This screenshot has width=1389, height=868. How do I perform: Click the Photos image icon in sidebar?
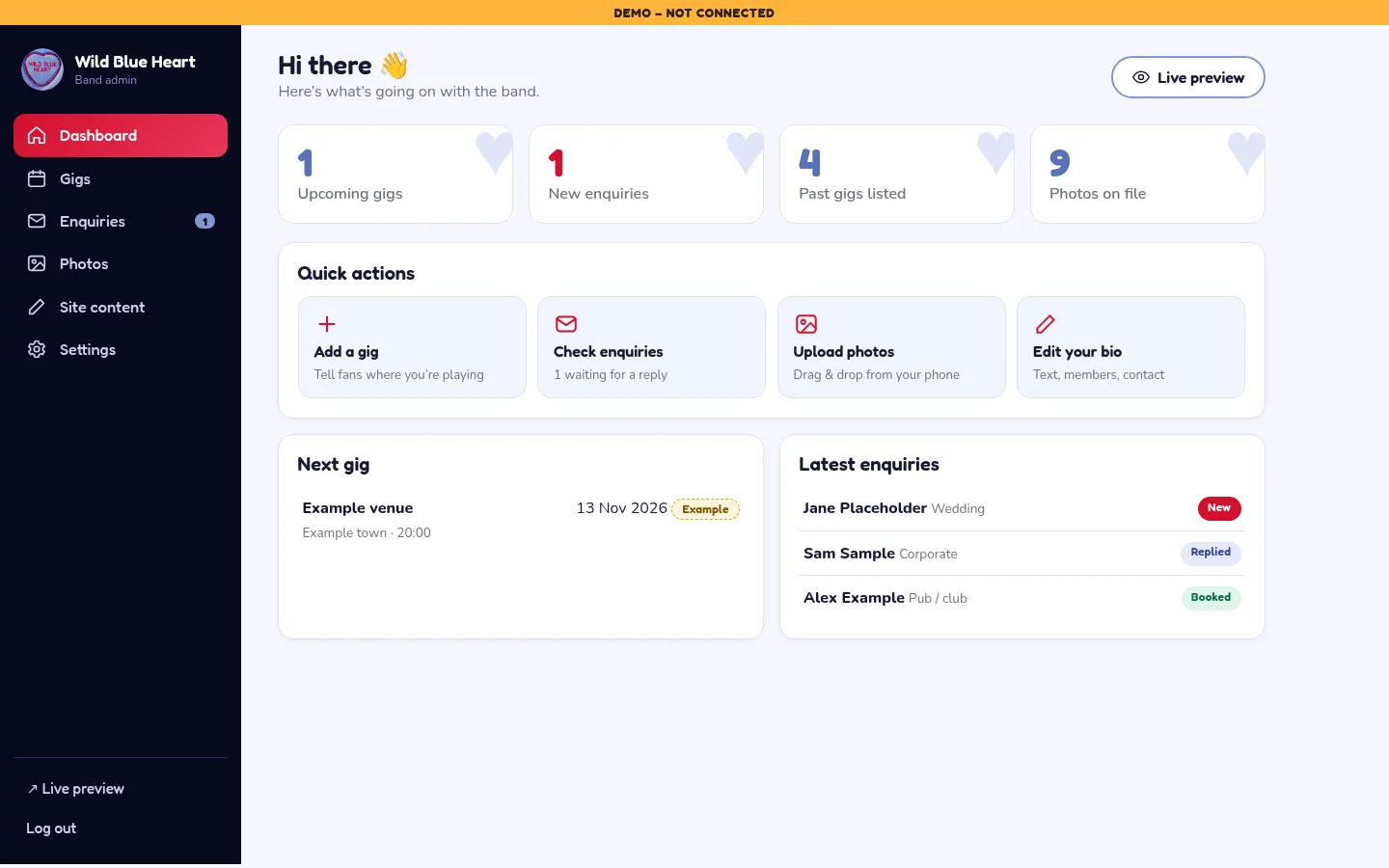coord(37,263)
